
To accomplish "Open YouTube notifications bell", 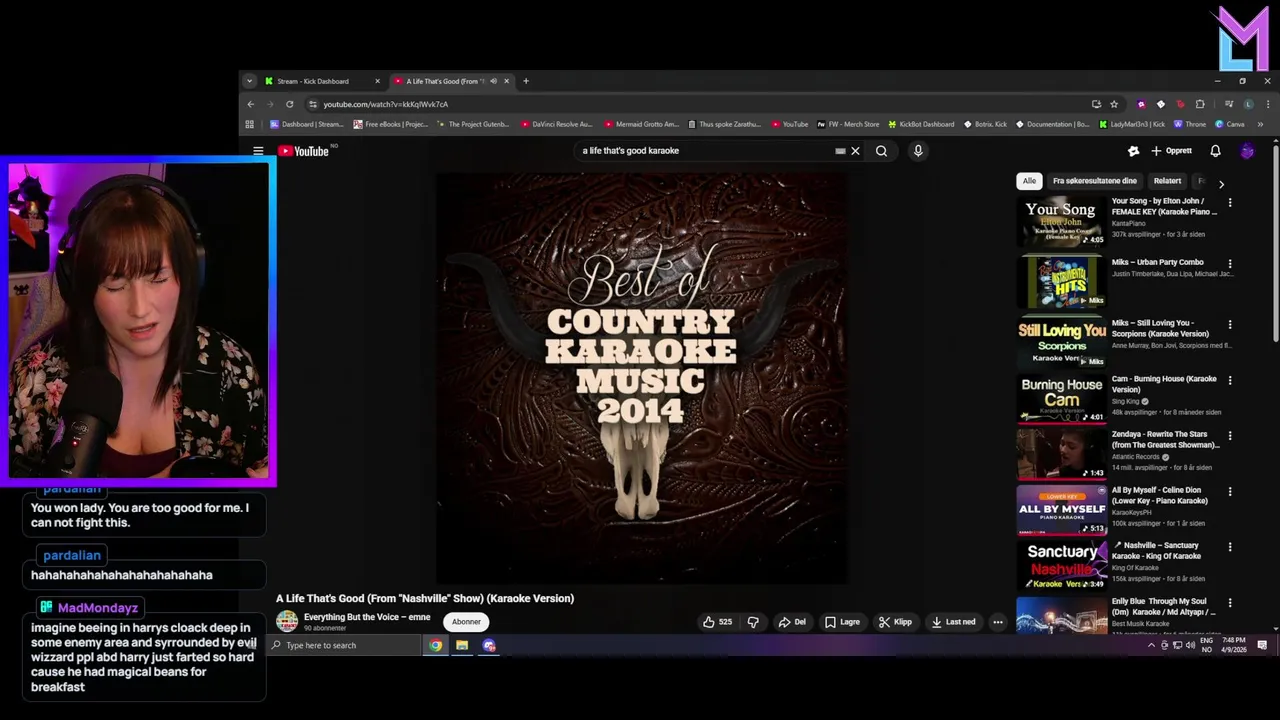I will (1215, 151).
